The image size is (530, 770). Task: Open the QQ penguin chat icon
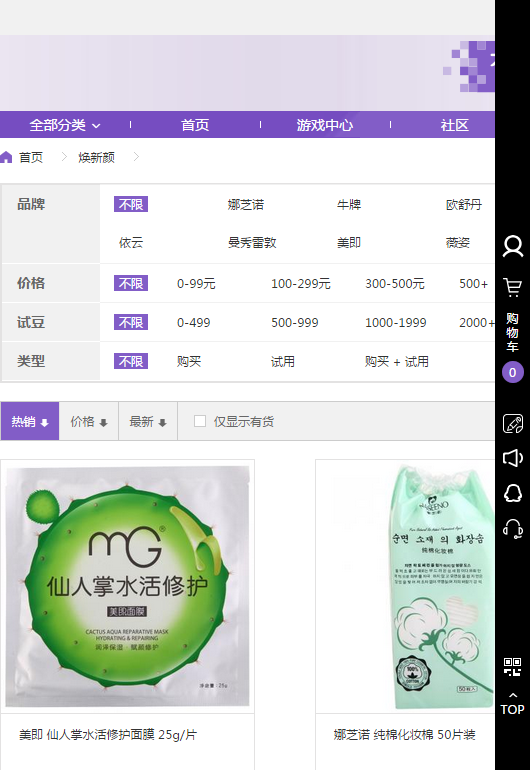(x=512, y=493)
